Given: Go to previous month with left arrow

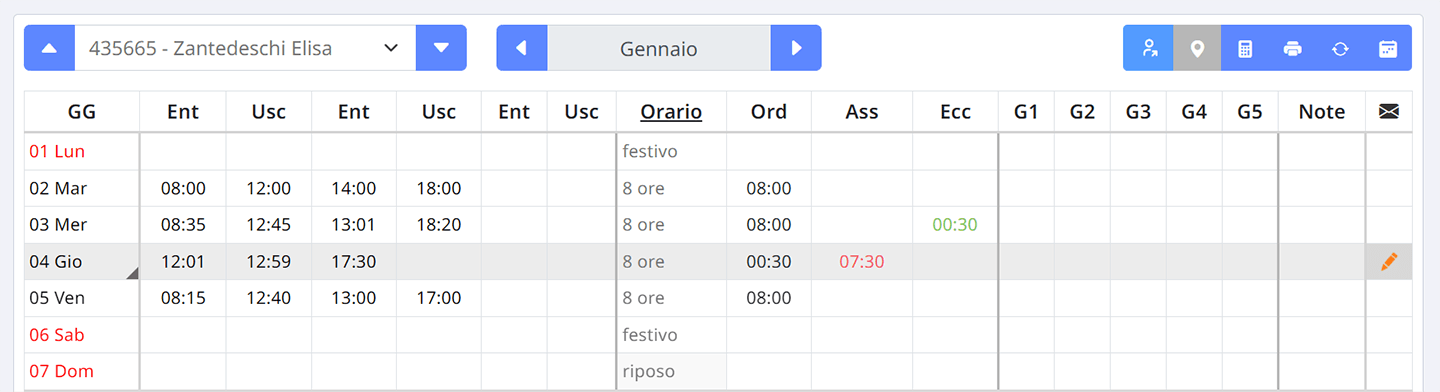Looking at the screenshot, I should coord(522,48).
